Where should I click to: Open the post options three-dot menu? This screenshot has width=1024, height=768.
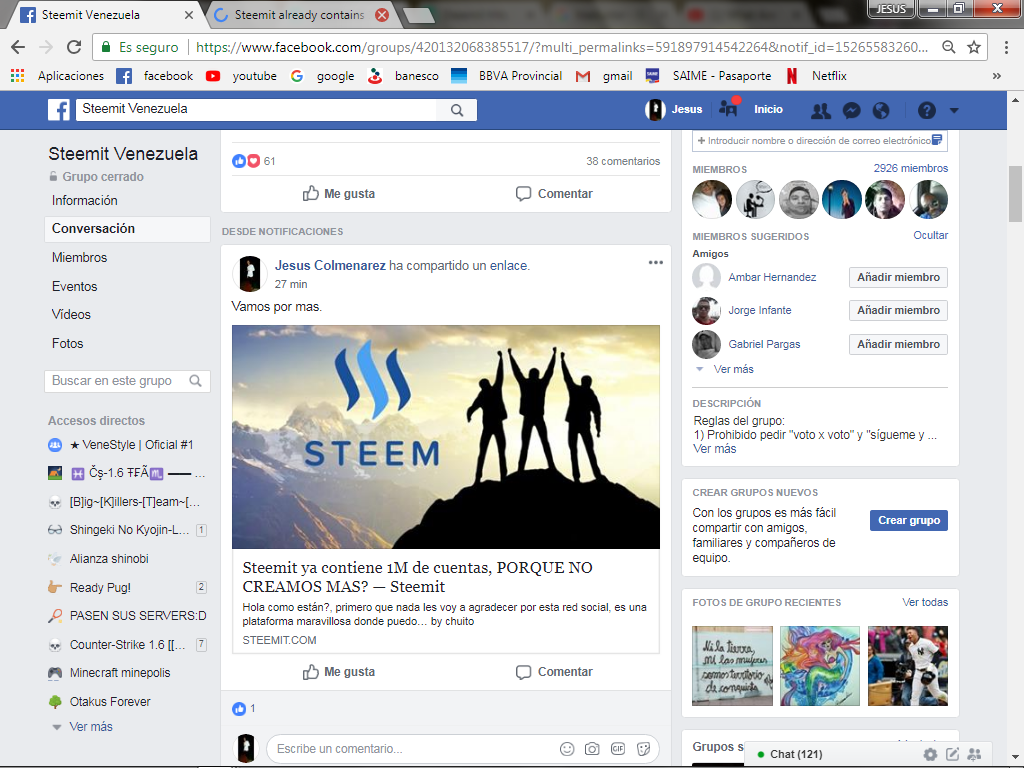(x=656, y=263)
